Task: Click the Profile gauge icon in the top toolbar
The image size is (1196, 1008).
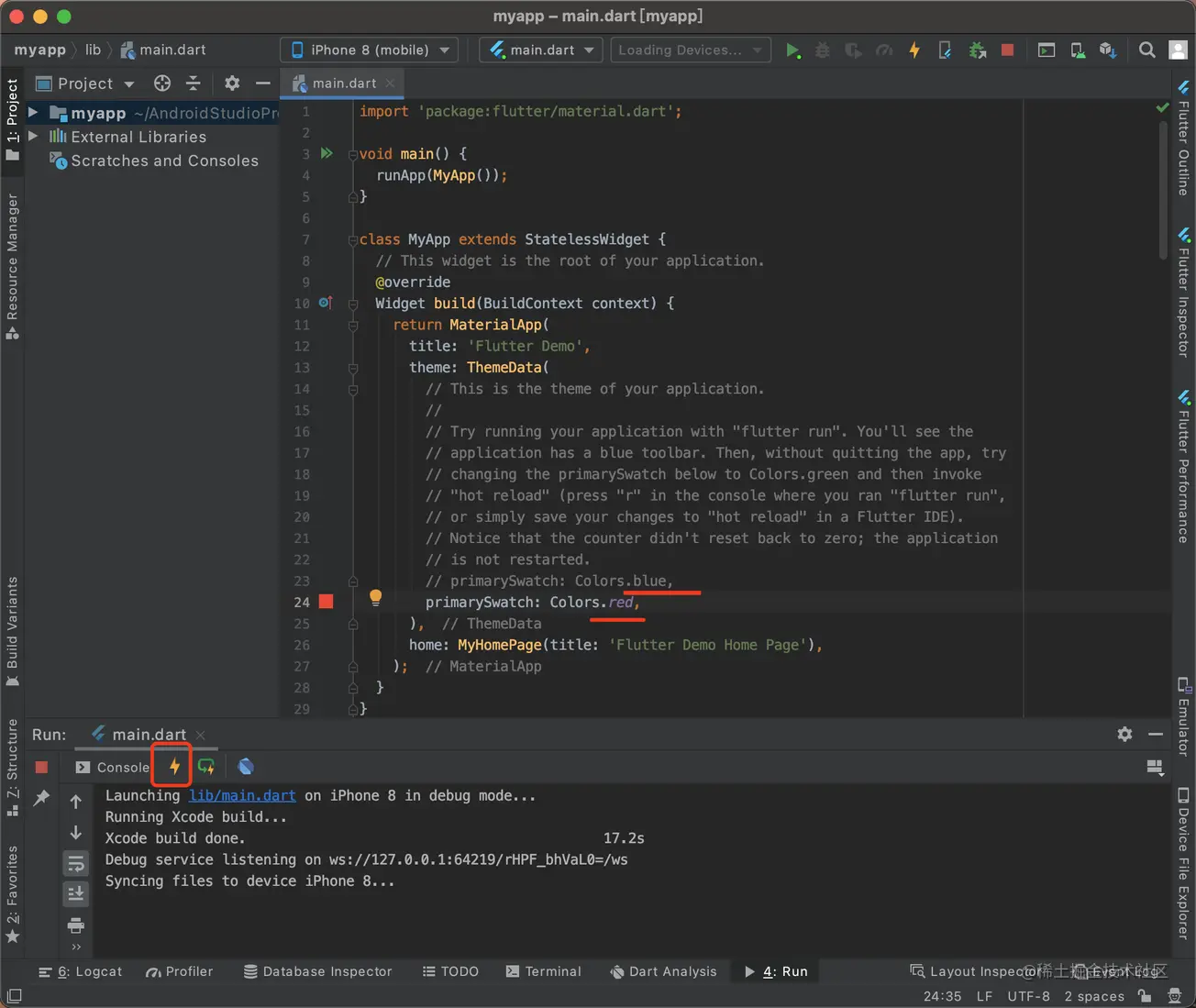Action: pyautogui.click(x=884, y=50)
